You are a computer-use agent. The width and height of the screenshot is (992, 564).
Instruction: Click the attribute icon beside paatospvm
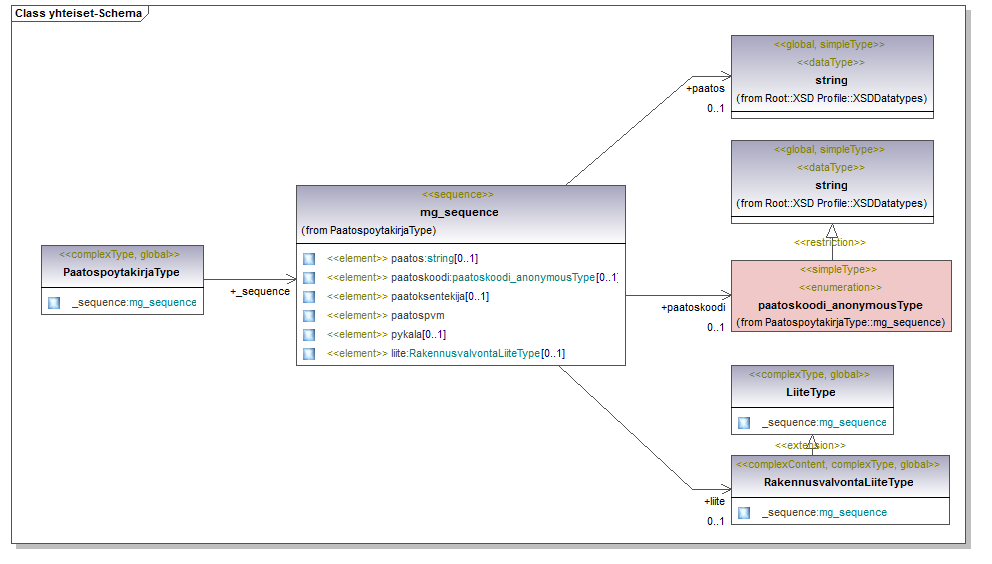309,316
